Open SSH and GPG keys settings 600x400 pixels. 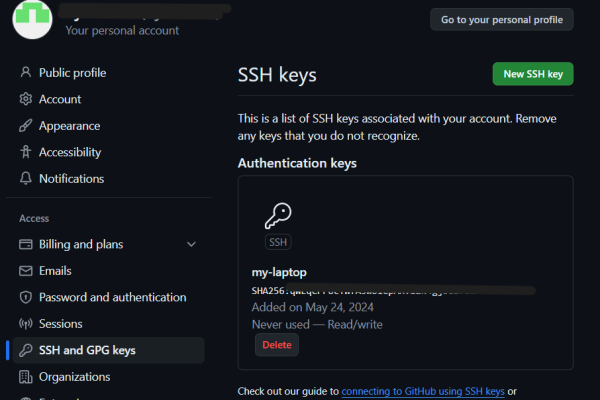(87, 350)
